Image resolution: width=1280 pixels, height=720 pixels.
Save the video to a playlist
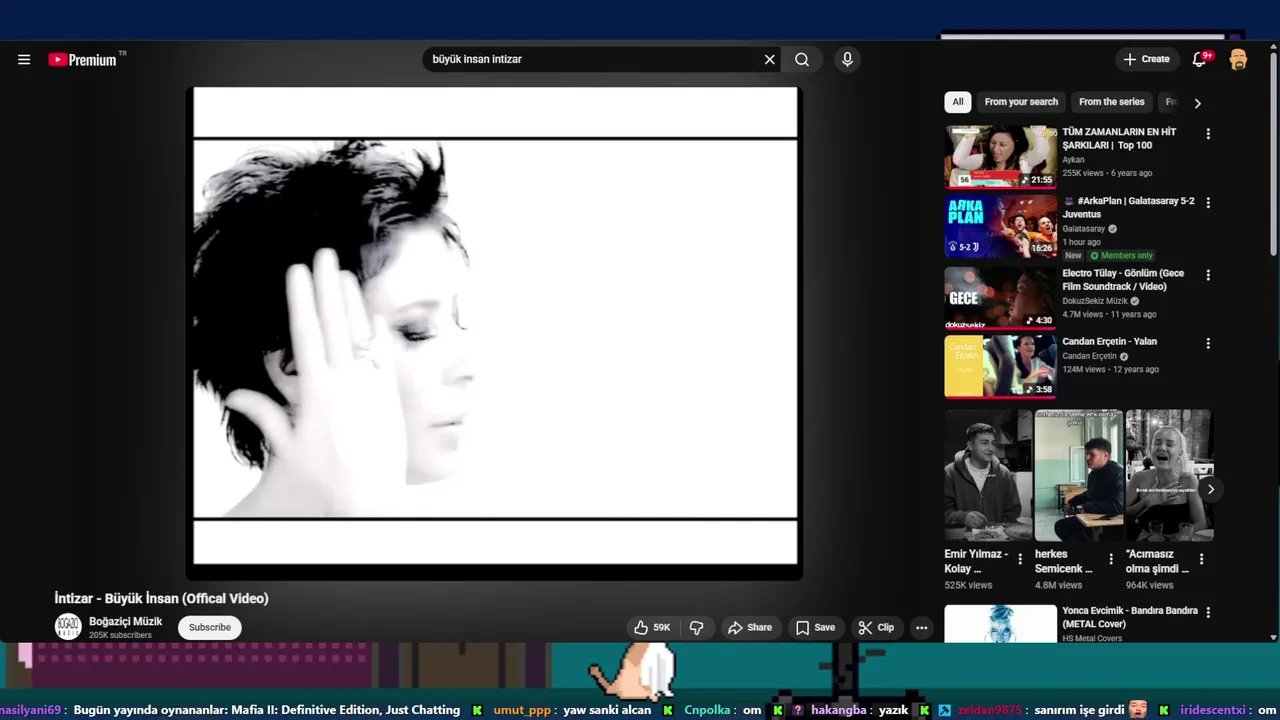815,628
